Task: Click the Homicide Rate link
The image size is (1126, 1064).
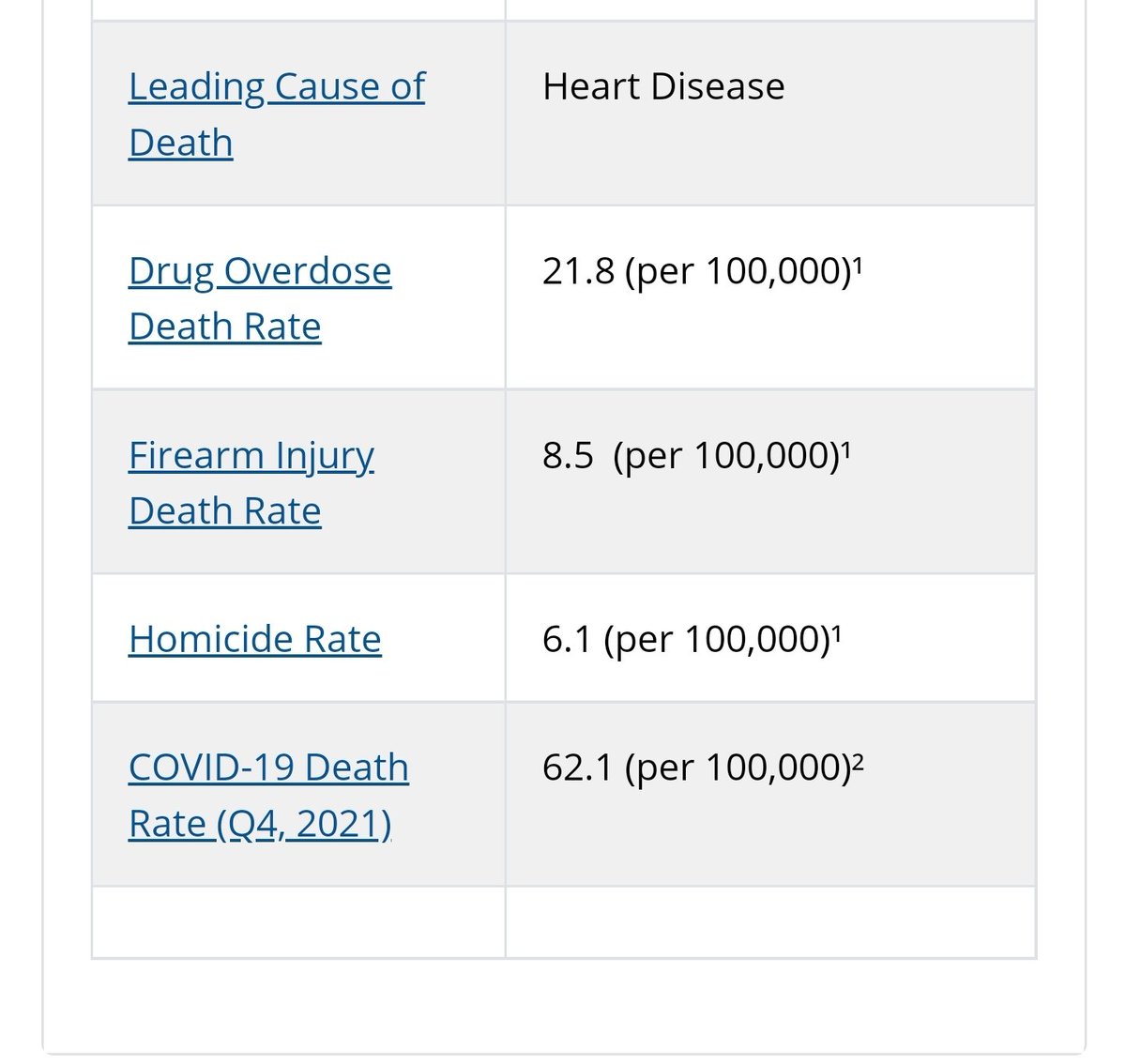Action: [x=255, y=639]
